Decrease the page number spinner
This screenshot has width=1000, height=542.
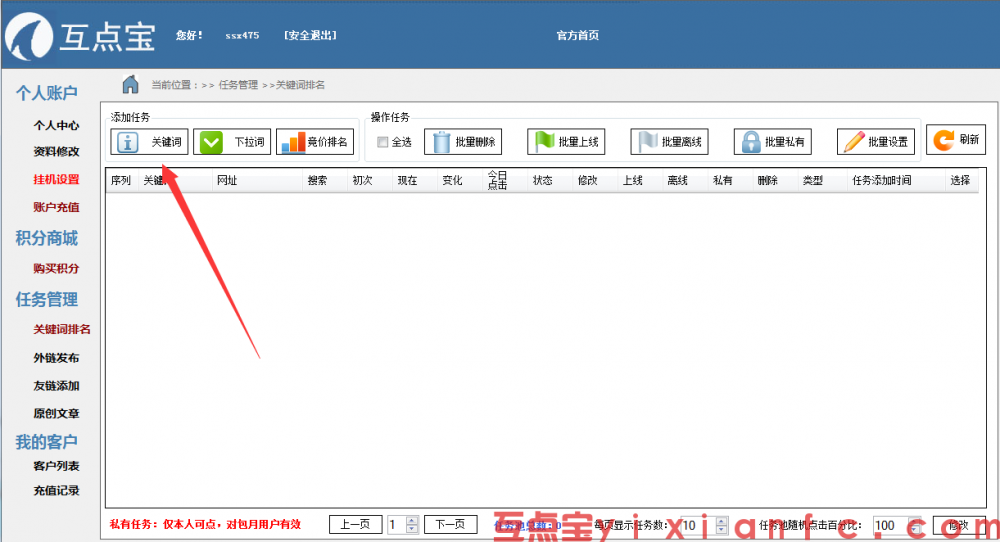[412, 529]
